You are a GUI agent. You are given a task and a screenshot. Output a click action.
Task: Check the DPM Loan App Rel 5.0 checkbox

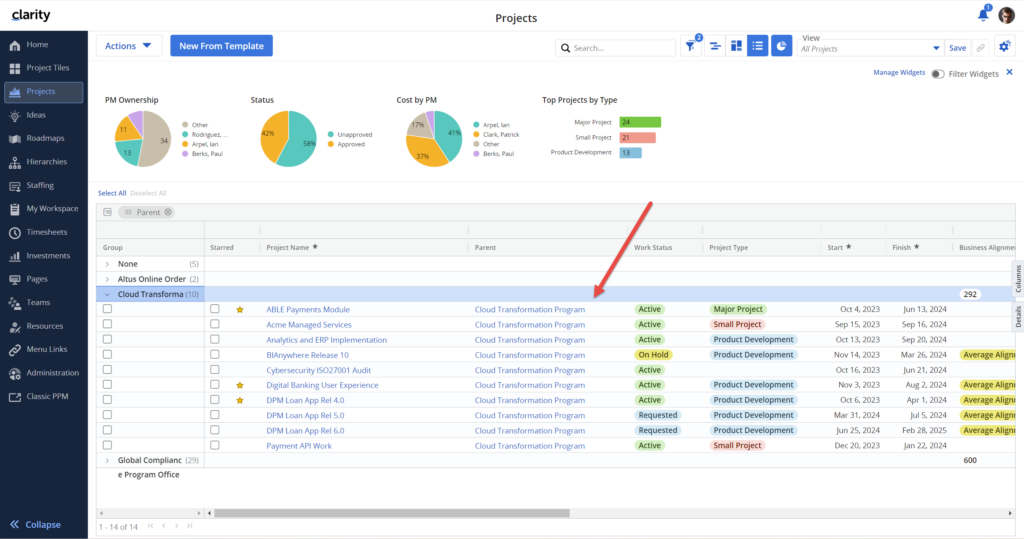(x=107, y=415)
